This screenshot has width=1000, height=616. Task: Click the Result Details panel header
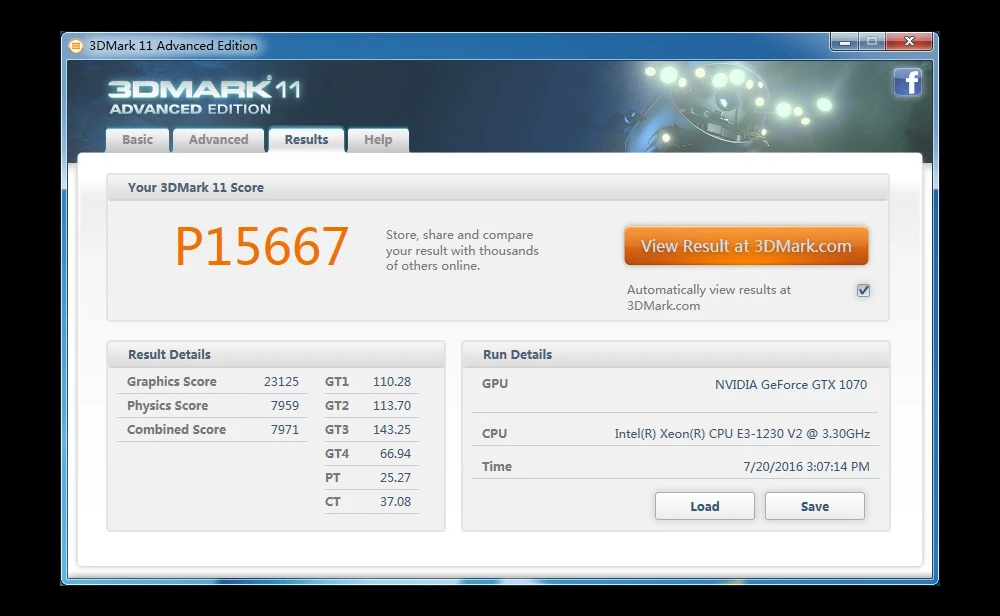[276, 355]
